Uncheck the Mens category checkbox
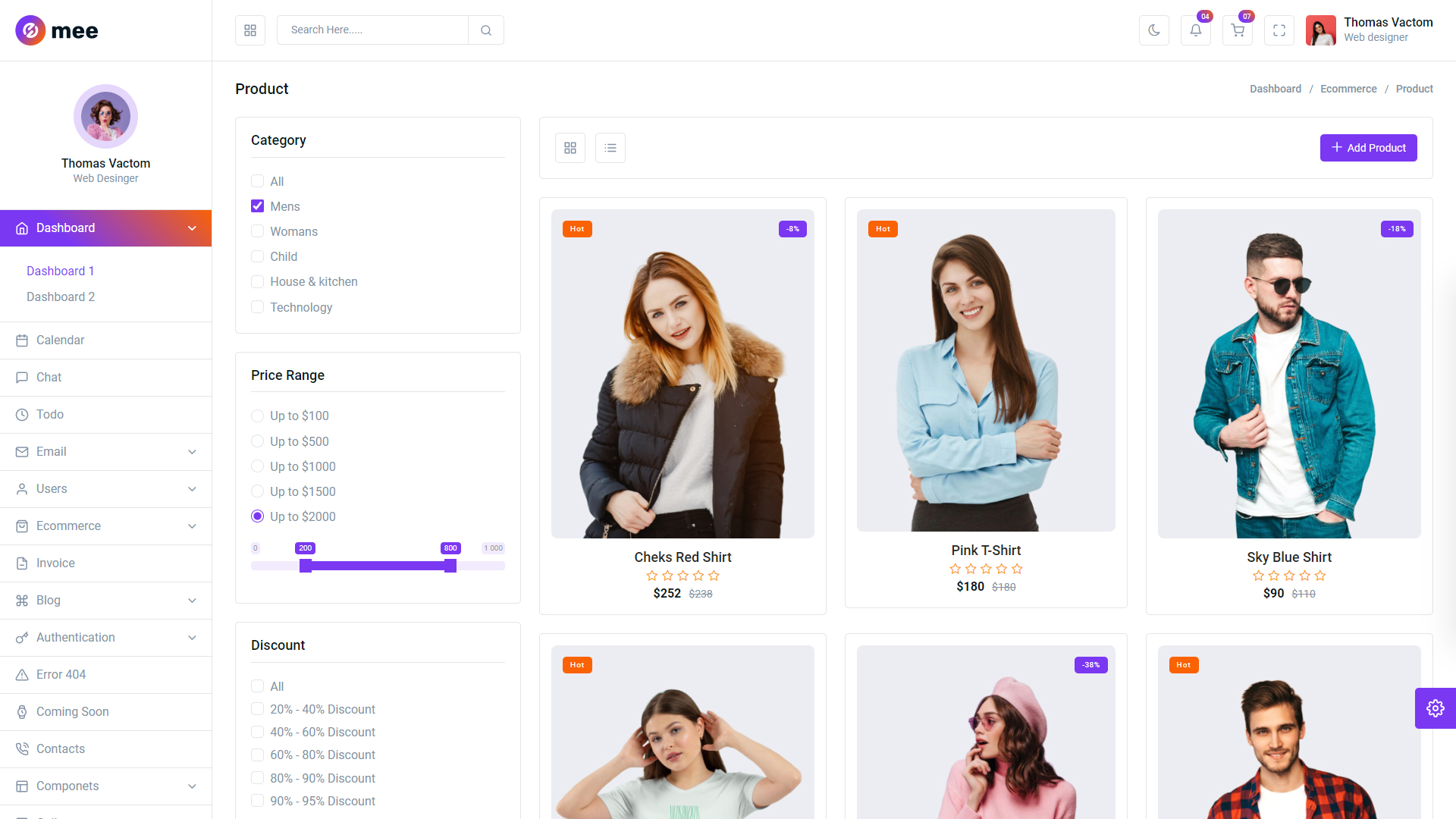1456x819 pixels. [258, 206]
